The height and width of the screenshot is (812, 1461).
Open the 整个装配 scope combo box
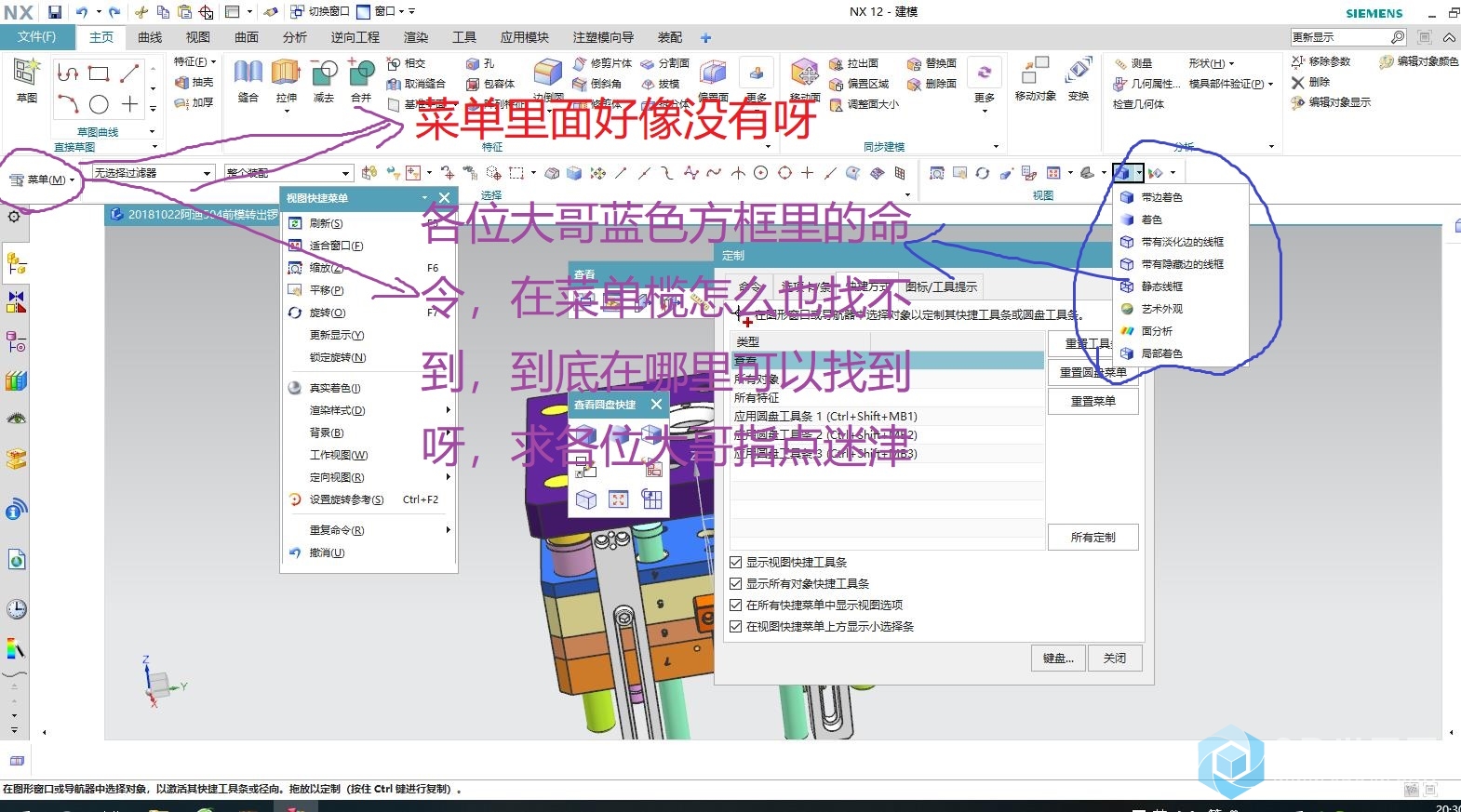click(x=288, y=173)
